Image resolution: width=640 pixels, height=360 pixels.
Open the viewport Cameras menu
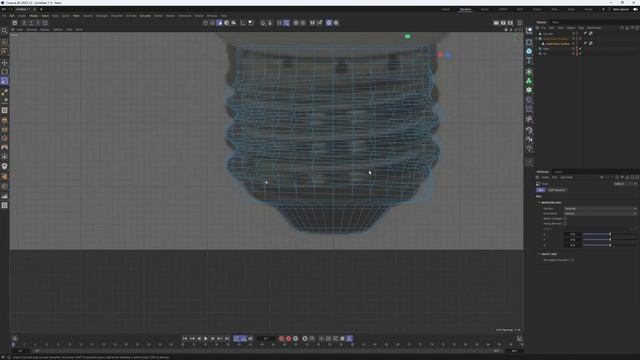pyautogui.click(x=31, y=29)
